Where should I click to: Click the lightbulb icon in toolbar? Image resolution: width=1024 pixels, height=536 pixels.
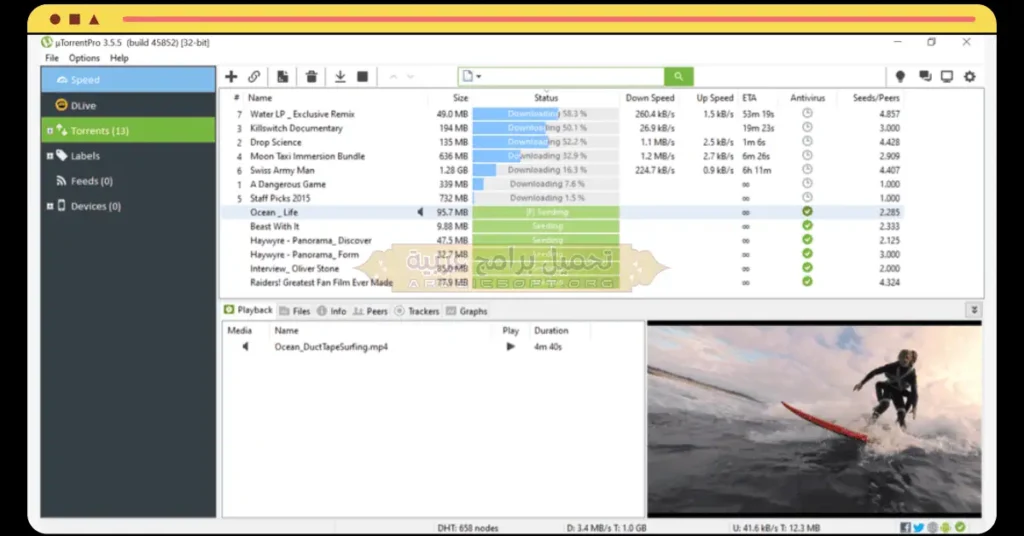pyautogui.click(x=900, y=76)
